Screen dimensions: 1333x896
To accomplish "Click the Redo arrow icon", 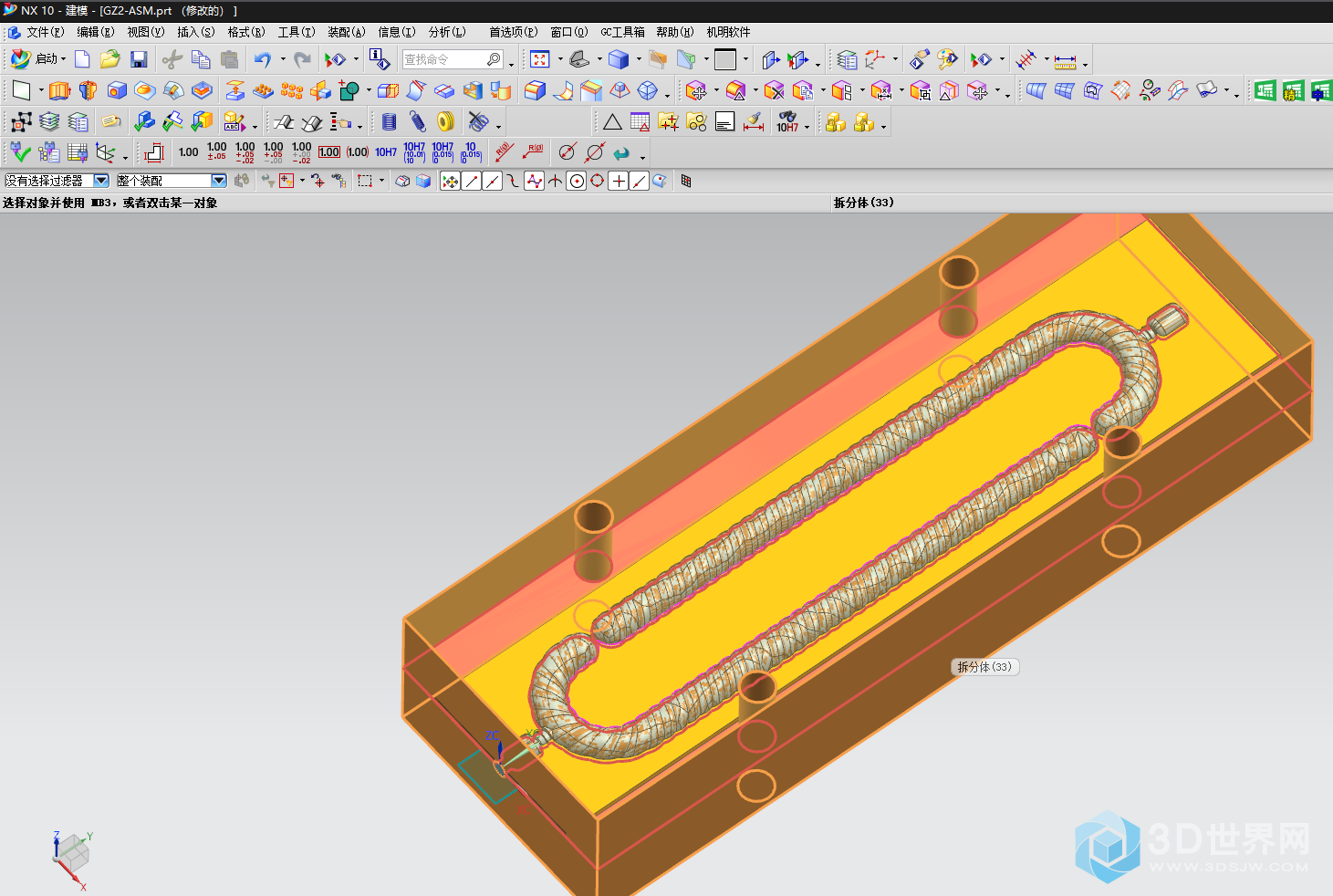I will tap(302, 59).
